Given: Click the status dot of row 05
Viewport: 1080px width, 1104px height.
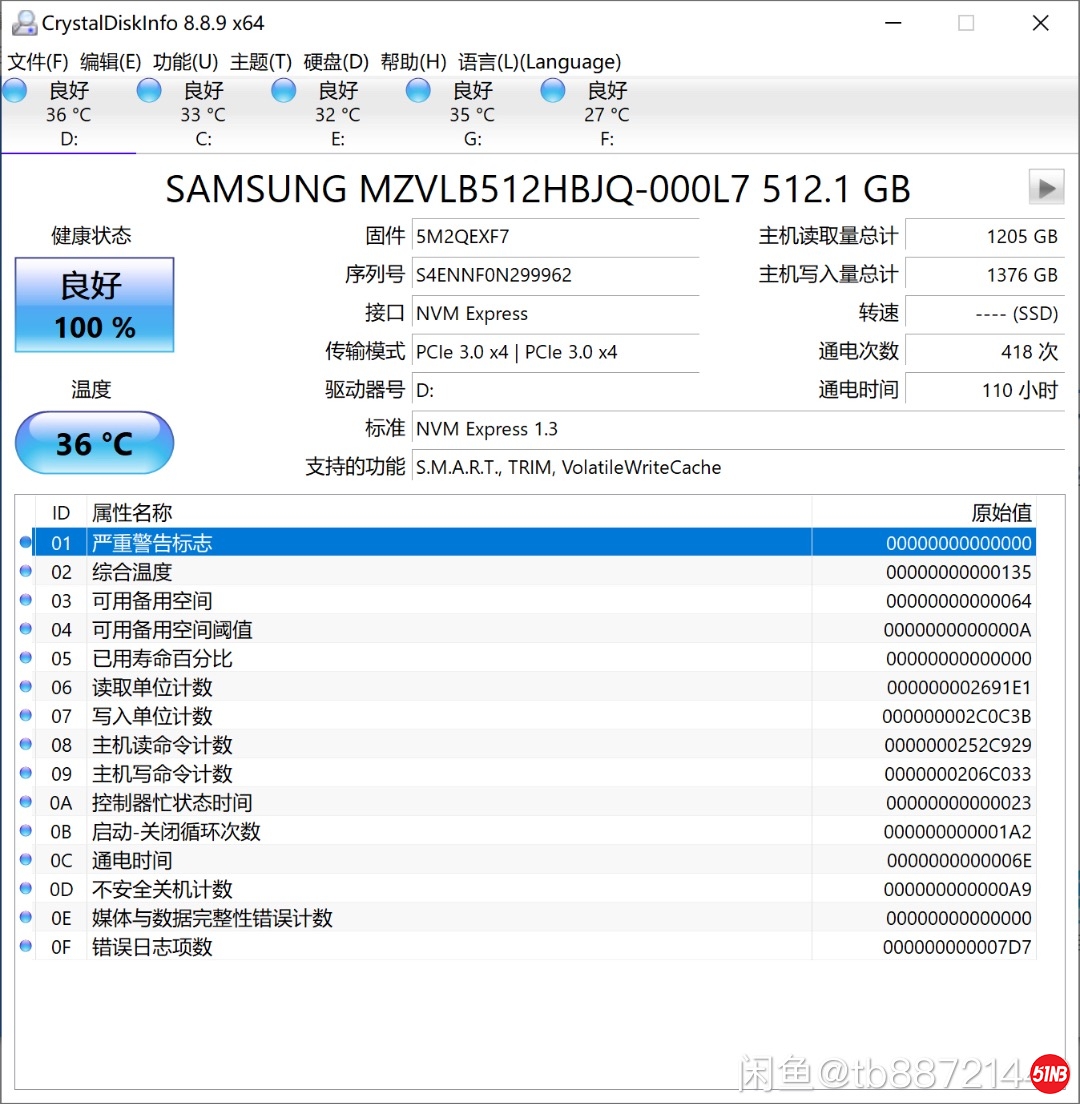Looking at the screenshot, I should pos(25,658).
